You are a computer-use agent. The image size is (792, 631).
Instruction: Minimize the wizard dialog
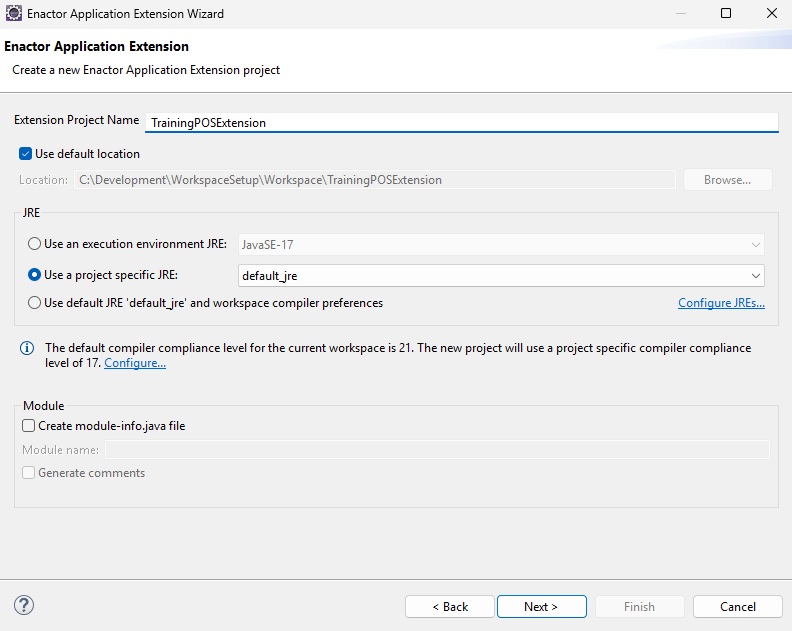tap(681, 13)
